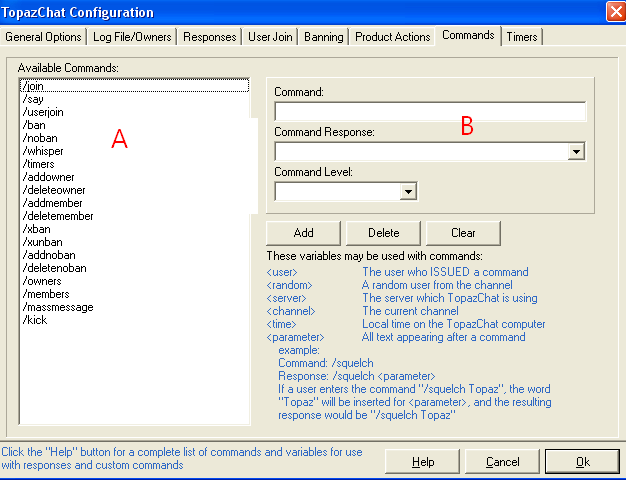
Task: Pick the /whisper command
Action: [x=134, y=151]
